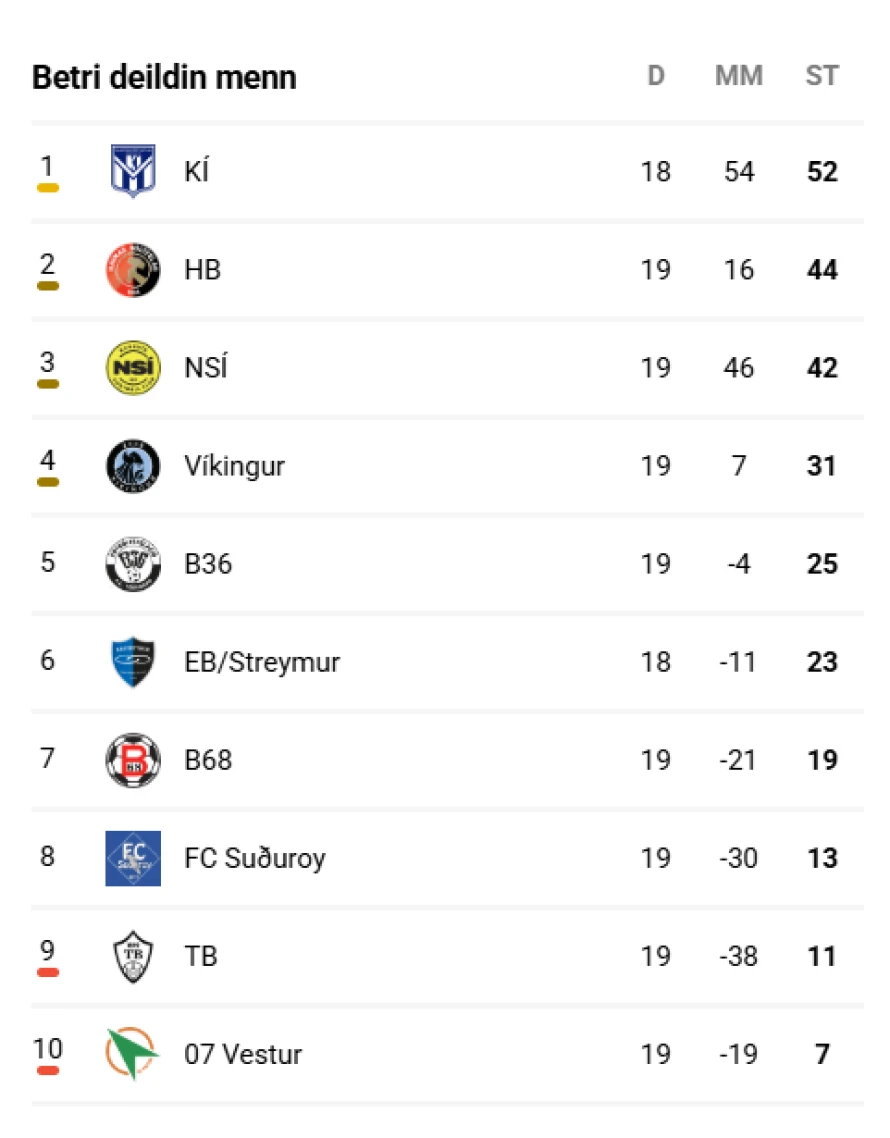Click the B68 club badge
This screenshot has height=1138, width=890.
click(x=133, y=760)
